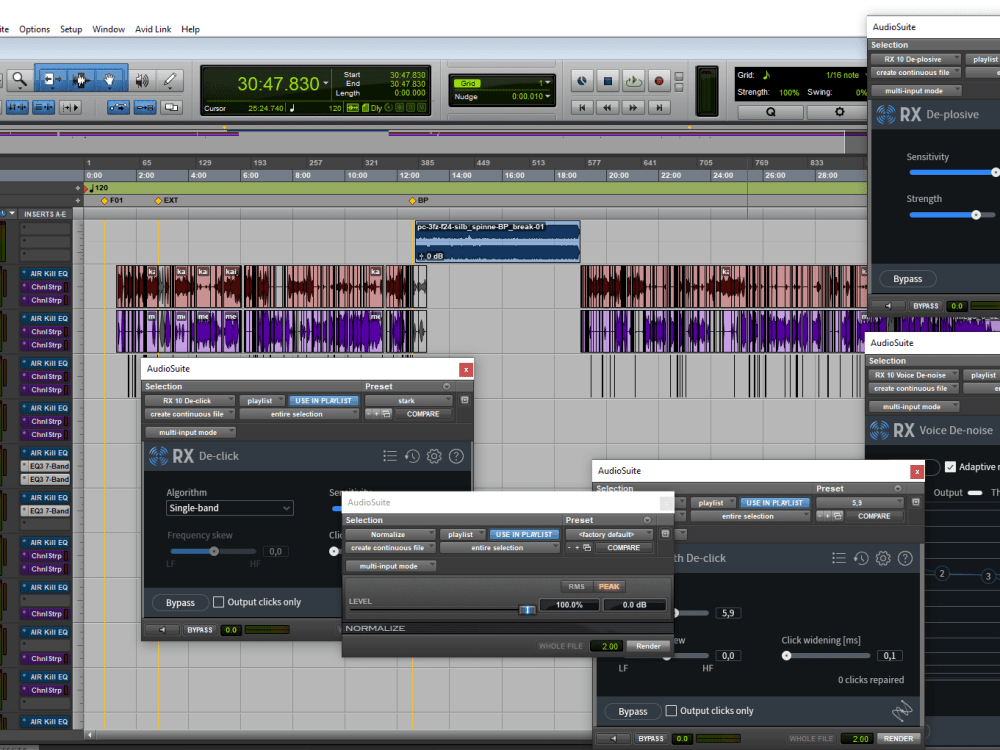Open the Options menu
The width and height of the screenshot is (1000, 750).
34,29
